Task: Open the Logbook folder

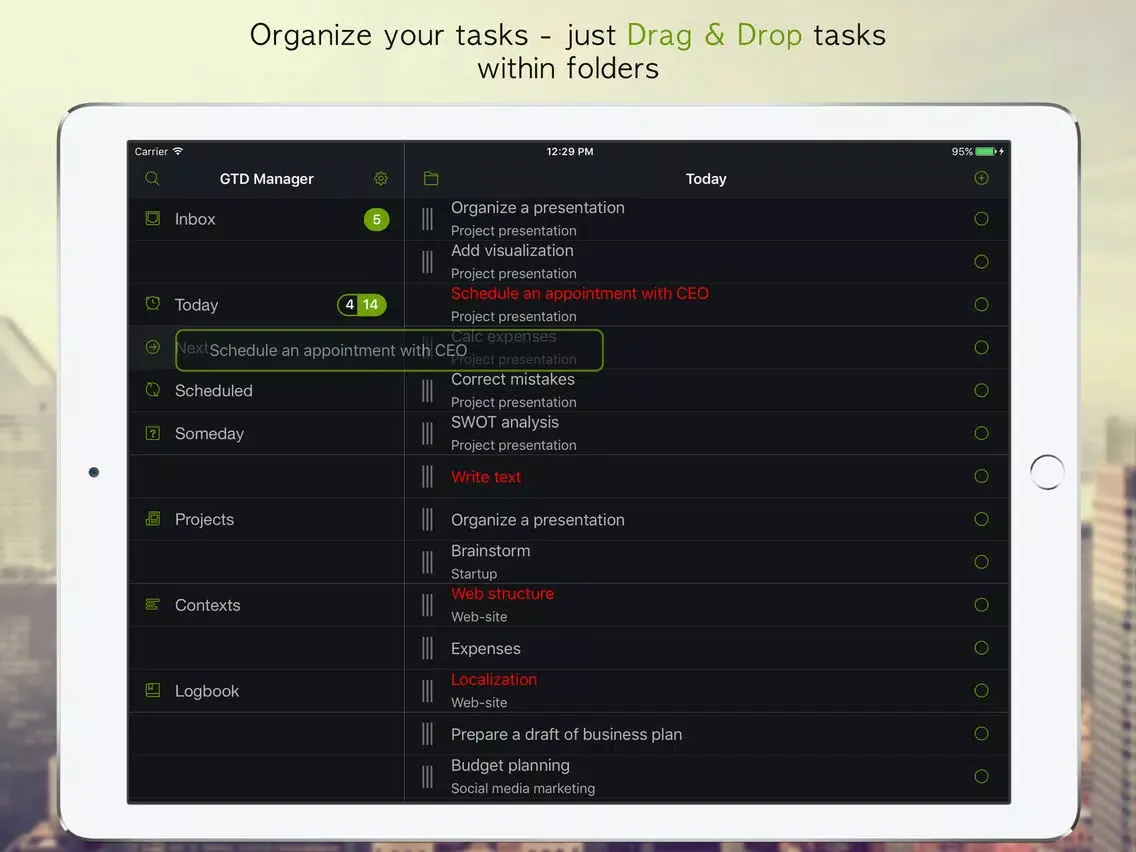Action: coord(266,691)
